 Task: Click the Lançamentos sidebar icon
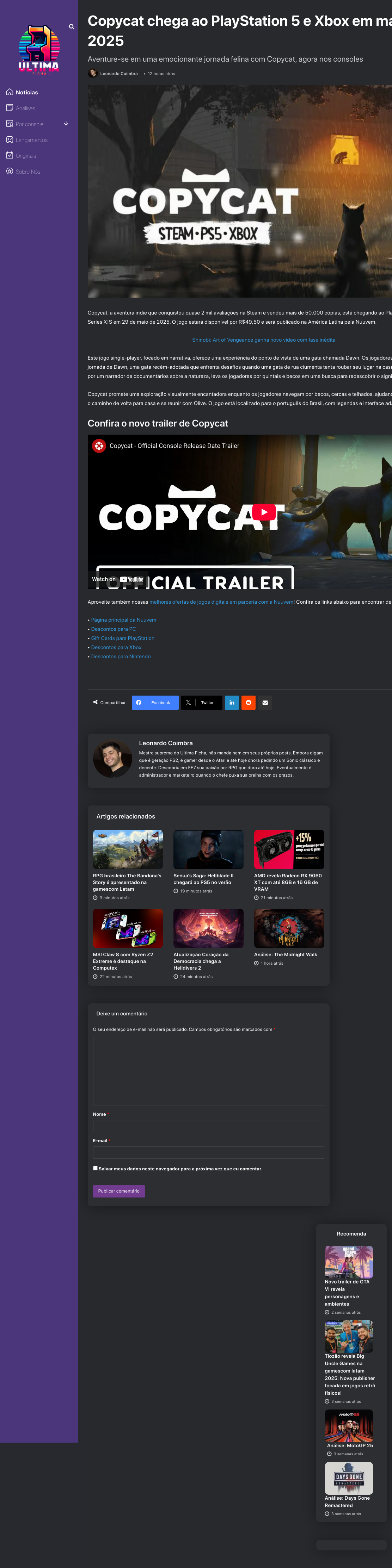(x=10, y=139)
